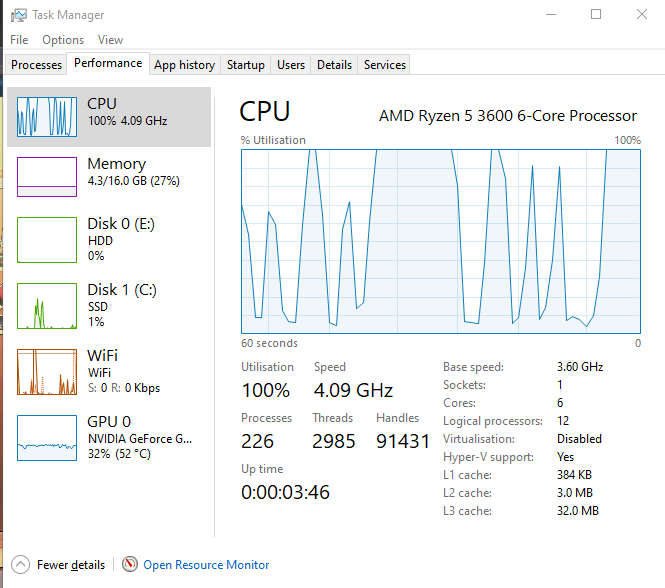The image size is (665, 588).
Task: Go to the Startup tab
Action: [245, 65]
